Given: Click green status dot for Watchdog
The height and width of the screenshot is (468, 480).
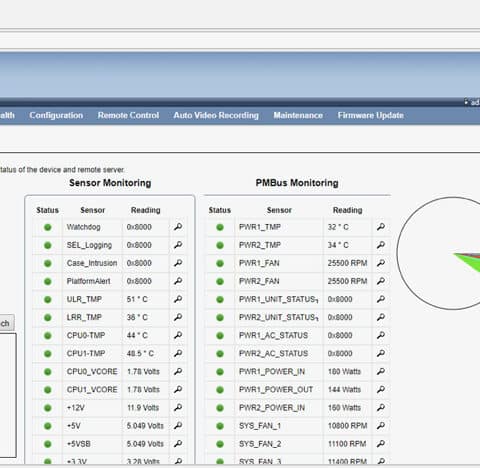Looking at the screenshot, I should point(48,227).
